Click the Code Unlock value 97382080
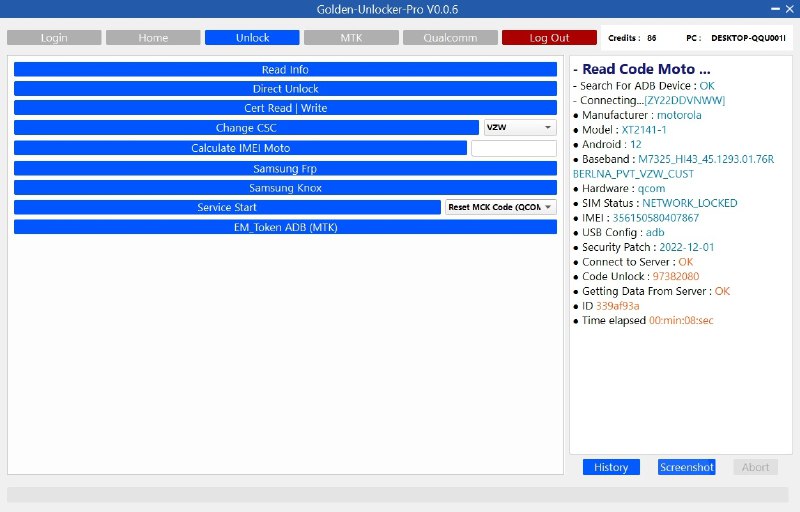The height and width of the screenshot is (512, 800). pyautogui.click(x=676, y=276)
